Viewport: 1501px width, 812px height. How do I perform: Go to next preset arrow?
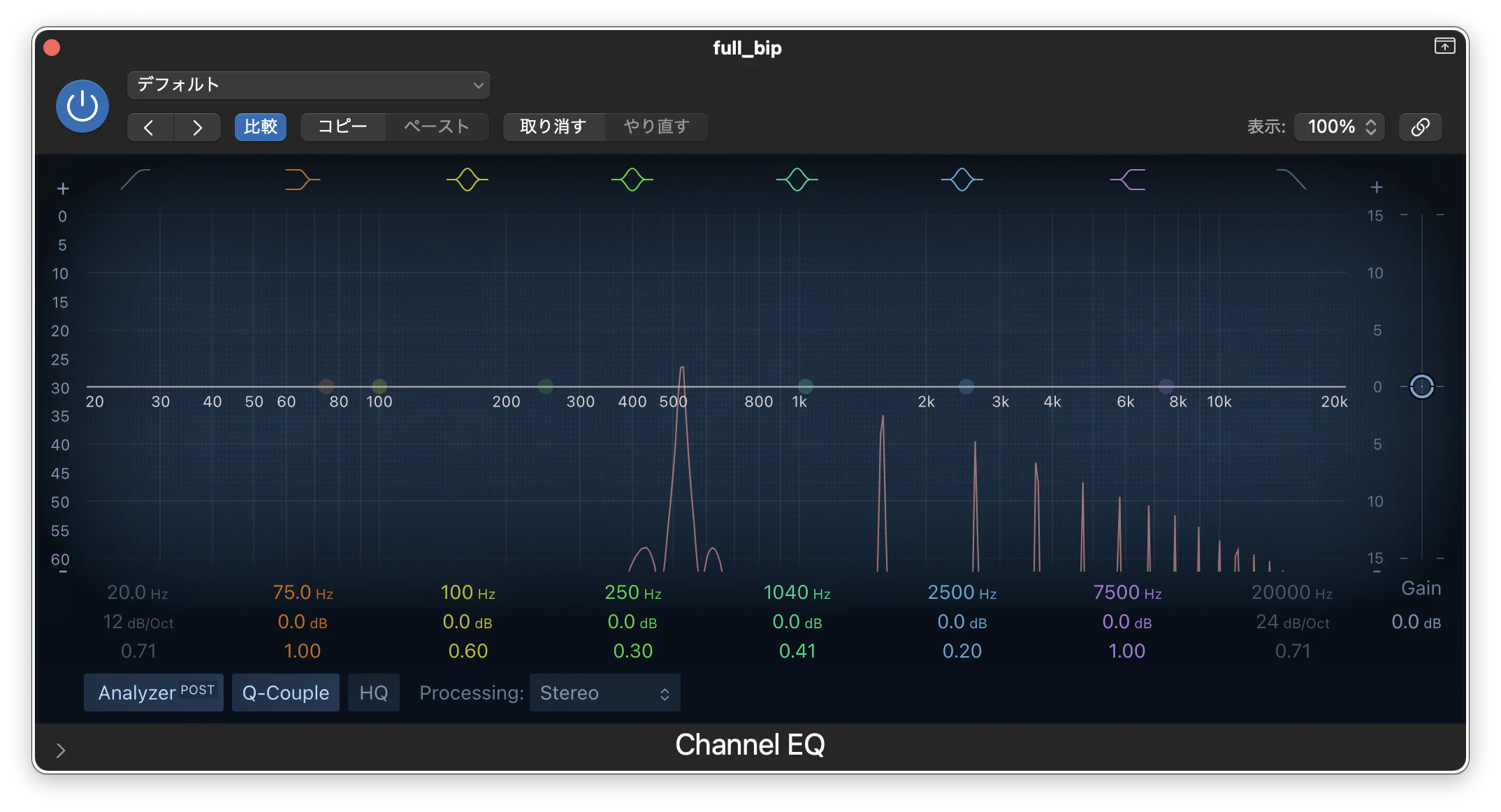click(x=198, y=127)
